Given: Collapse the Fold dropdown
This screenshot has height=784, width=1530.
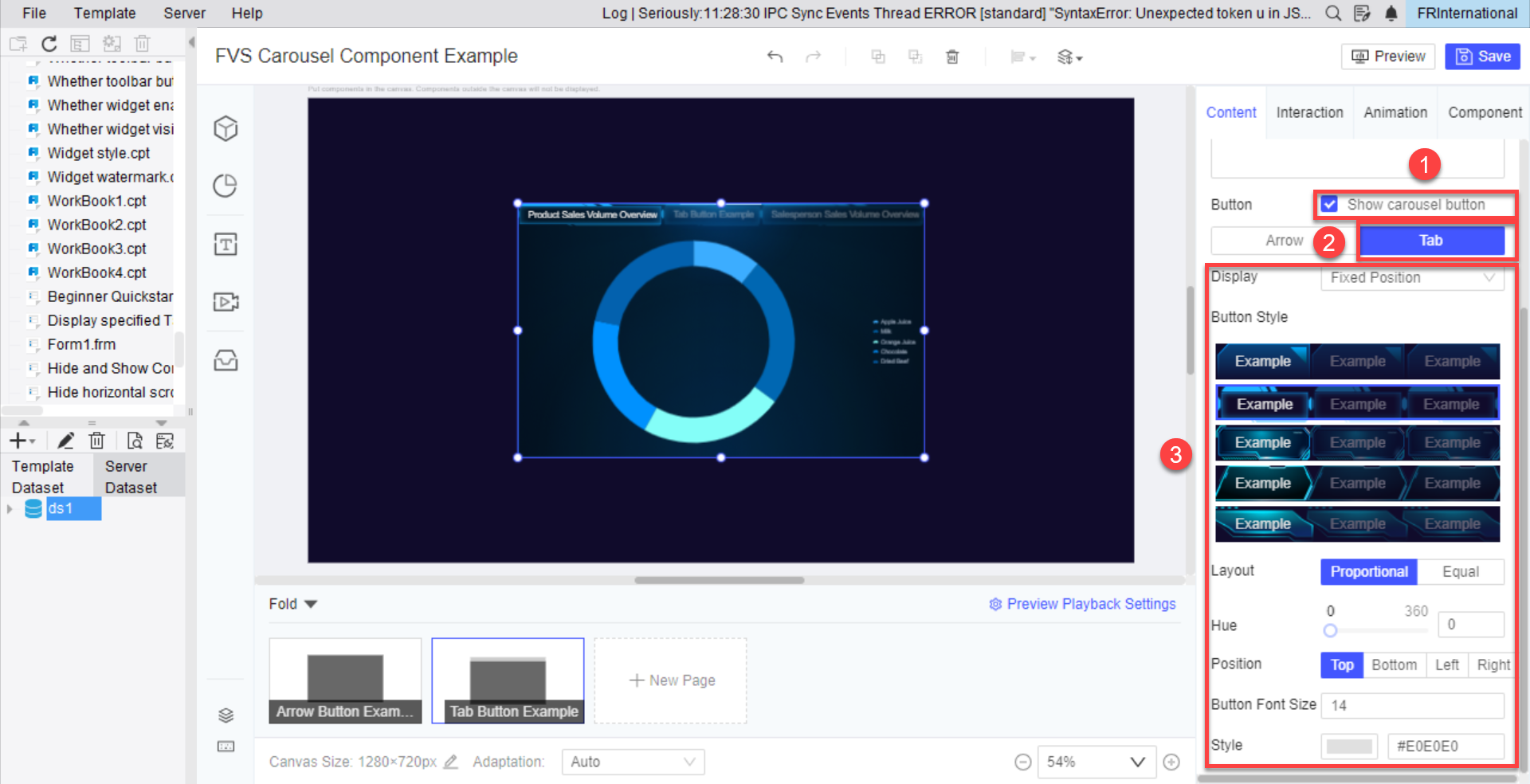Looking at the screenshot, I should (293, 604).
